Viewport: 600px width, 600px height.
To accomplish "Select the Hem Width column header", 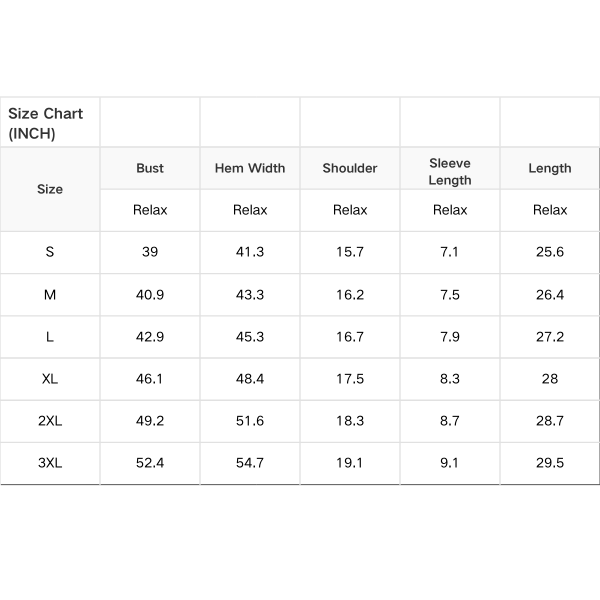I will pos(250,168).
